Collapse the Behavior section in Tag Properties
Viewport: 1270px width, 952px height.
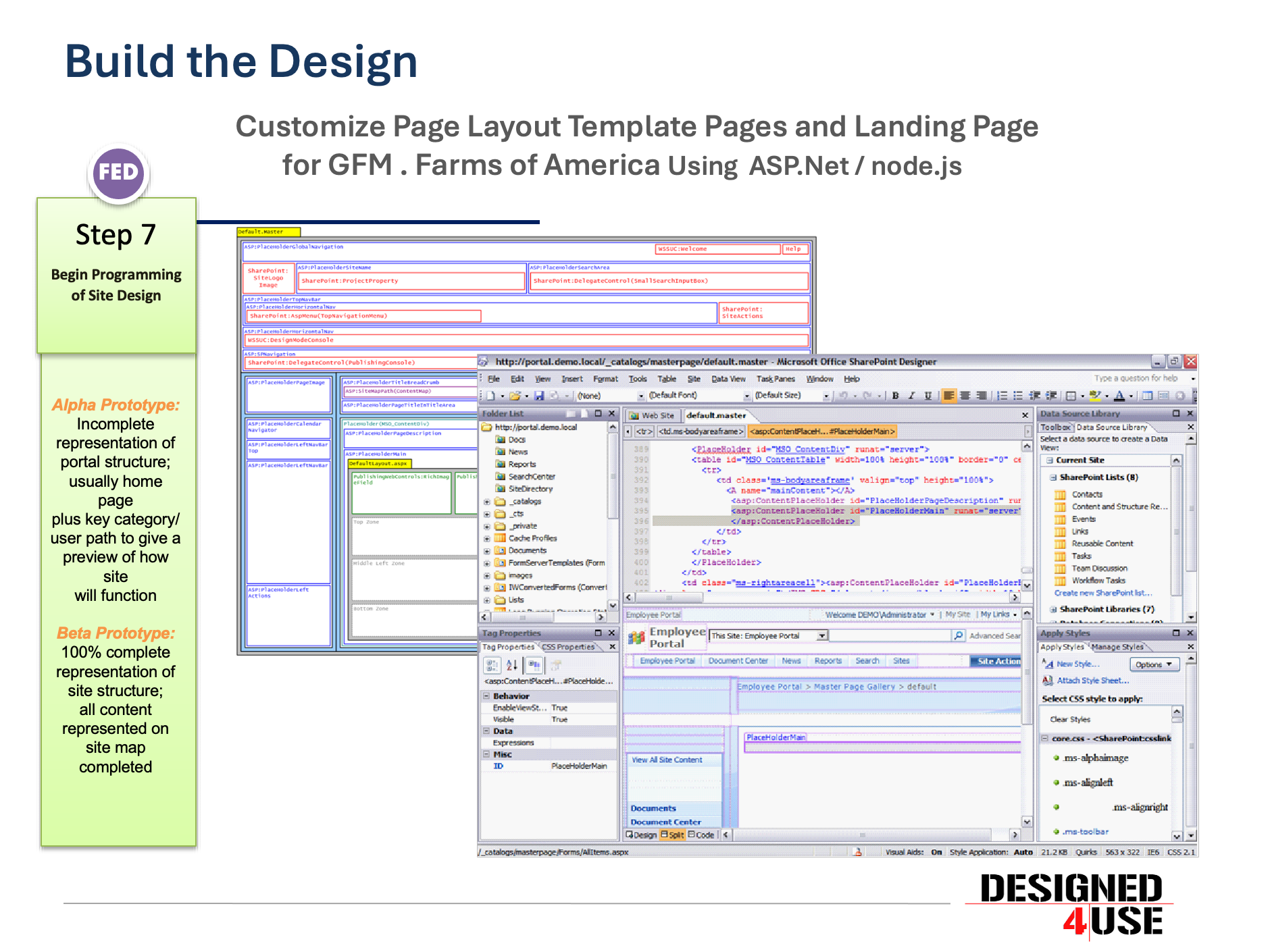(486, 695)
